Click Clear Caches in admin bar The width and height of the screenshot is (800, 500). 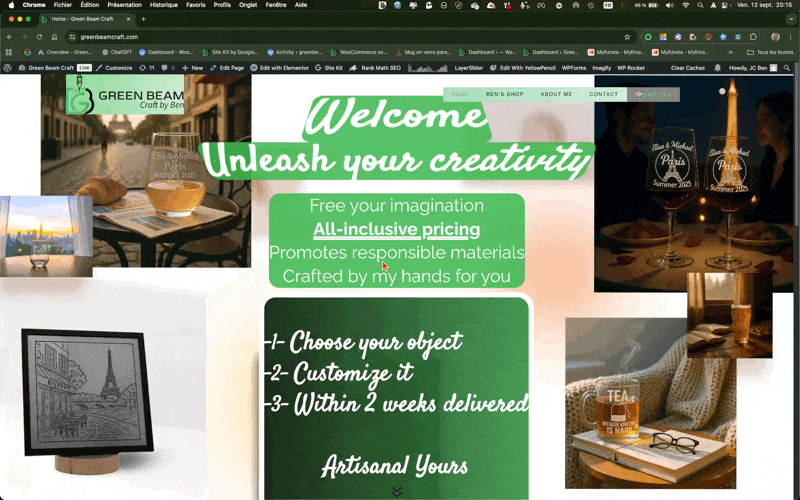pos(688,68)
